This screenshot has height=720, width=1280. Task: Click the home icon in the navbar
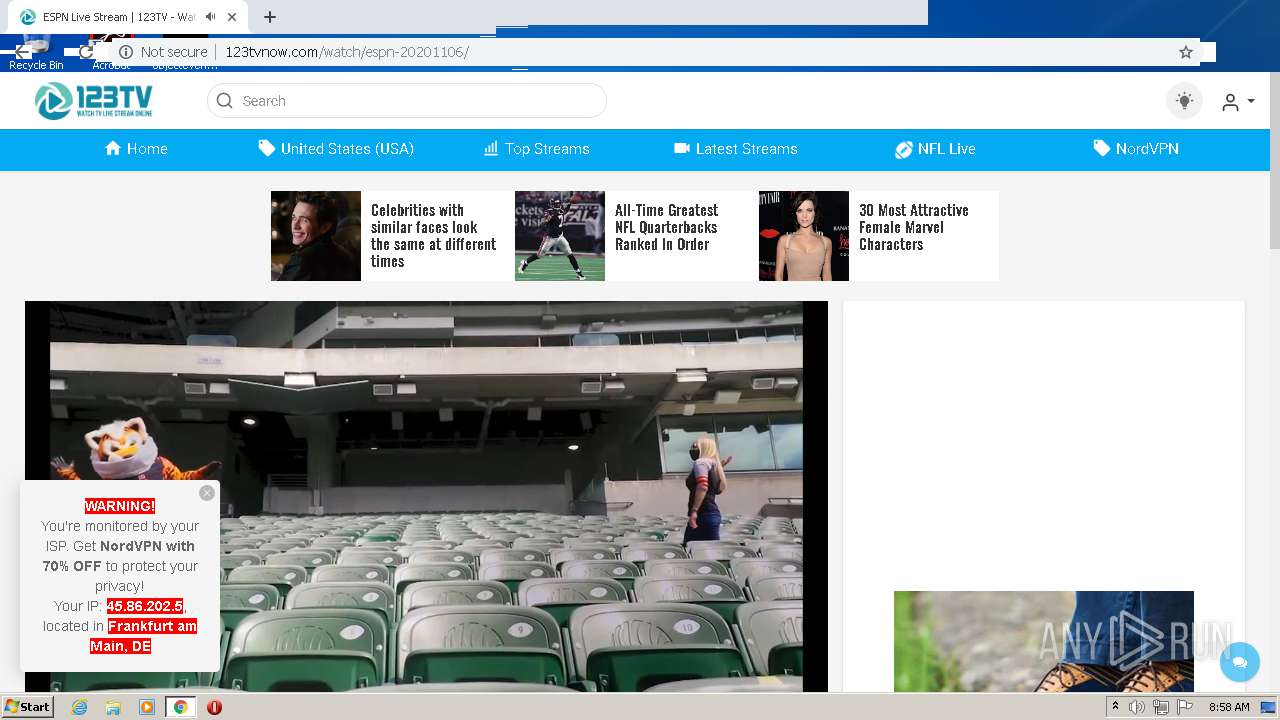(113, 148)
